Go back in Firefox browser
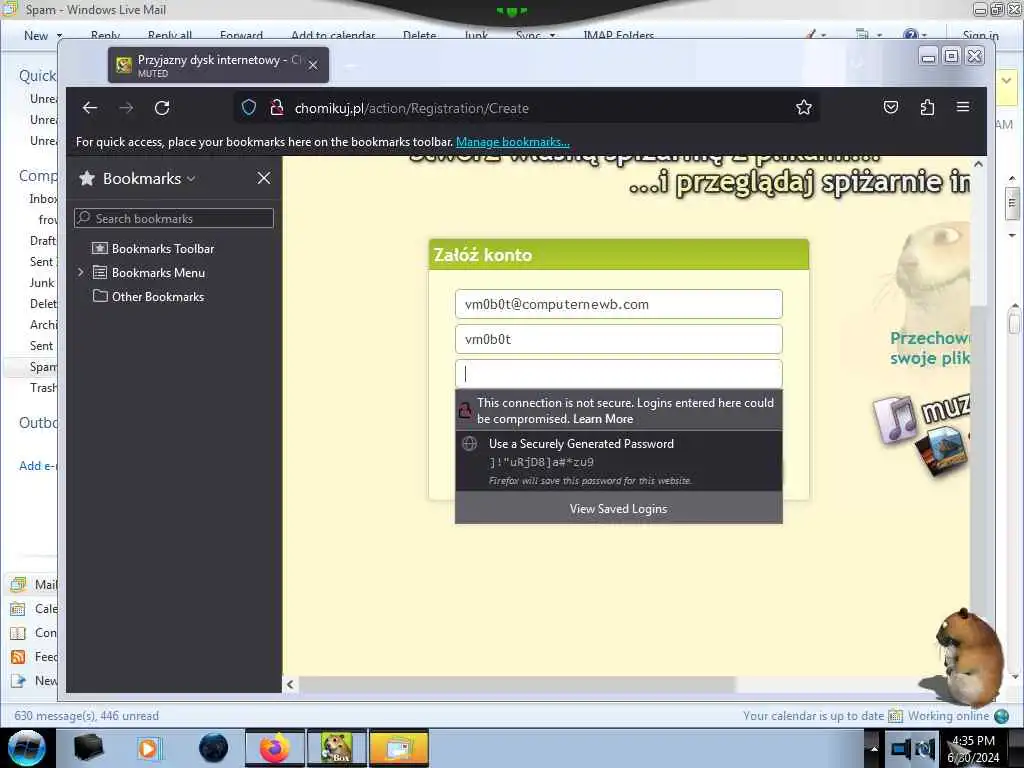This screenshot has height=768, width=1024. point(90,108)
